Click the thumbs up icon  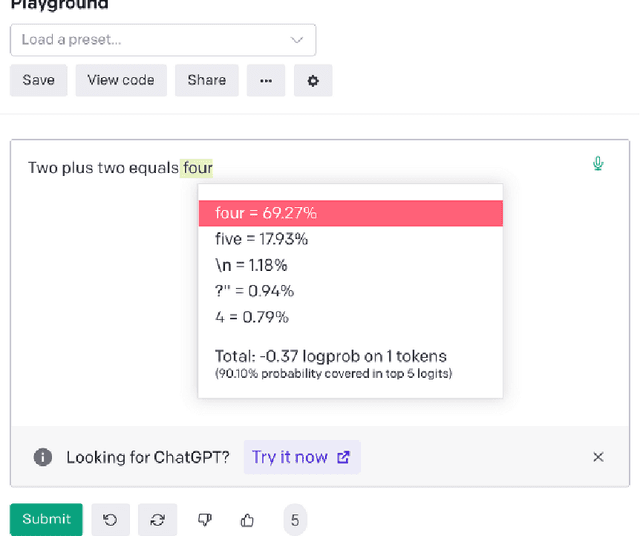tap(248, 519)
